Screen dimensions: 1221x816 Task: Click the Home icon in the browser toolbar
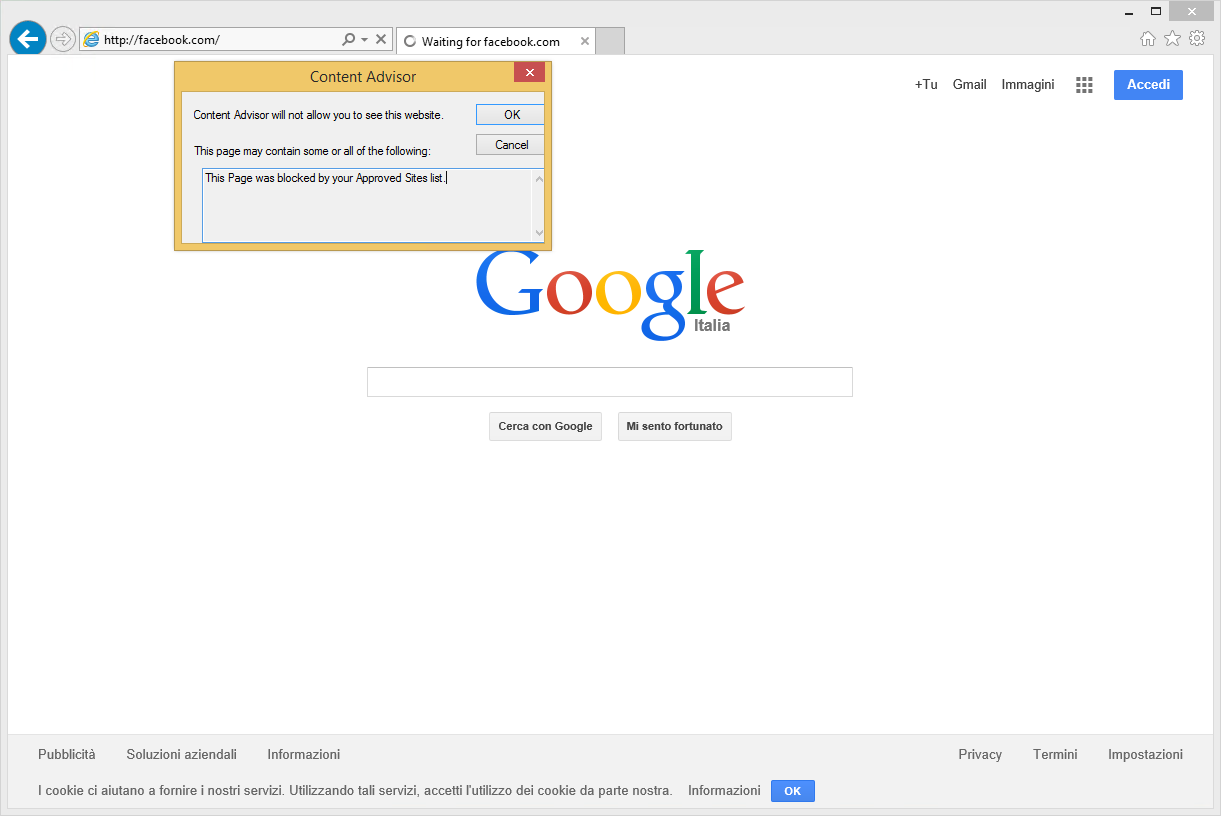point(1148,39)
